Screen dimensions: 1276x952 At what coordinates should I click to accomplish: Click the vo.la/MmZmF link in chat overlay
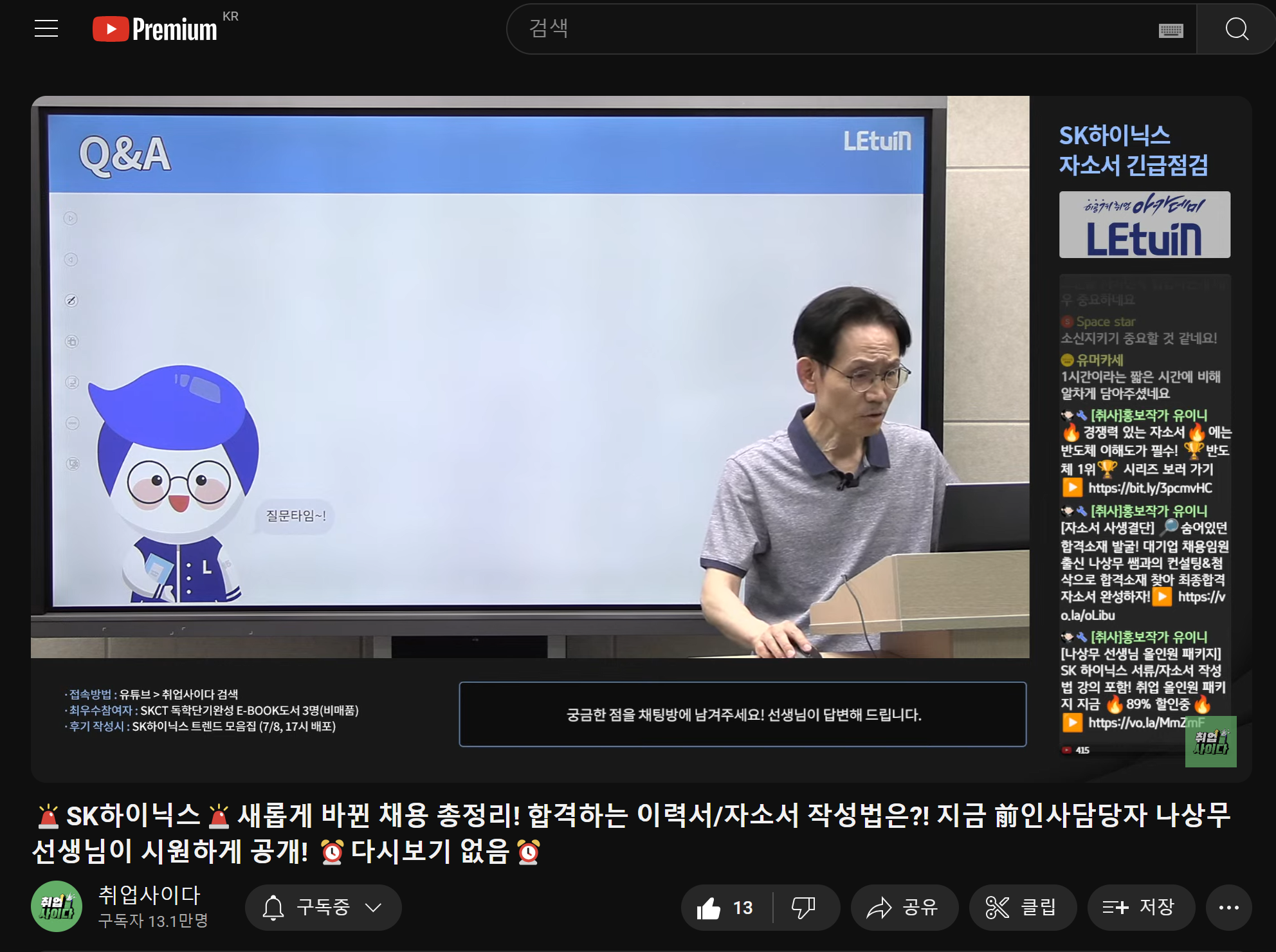pyautogui.click(x=1146, y=723)
